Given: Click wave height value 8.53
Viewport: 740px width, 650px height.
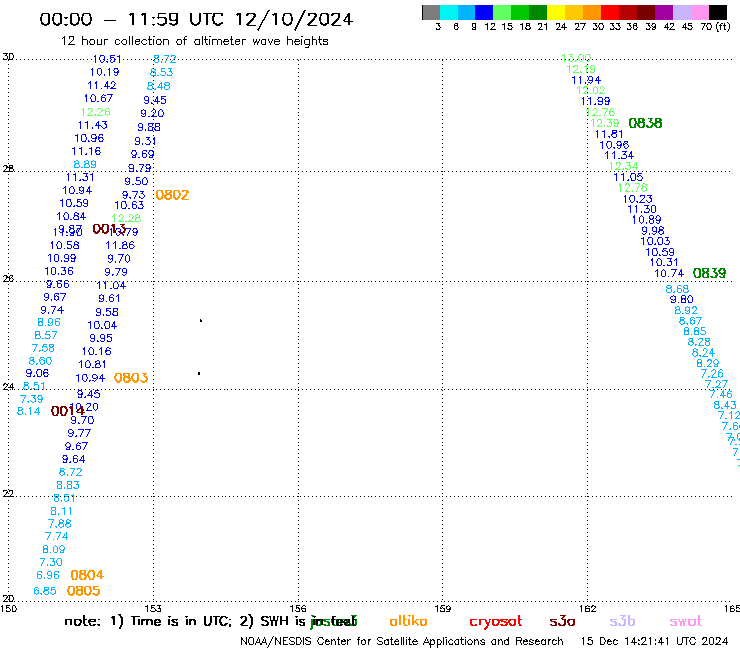Looking at the screenshot, I should tap(161, 72).
